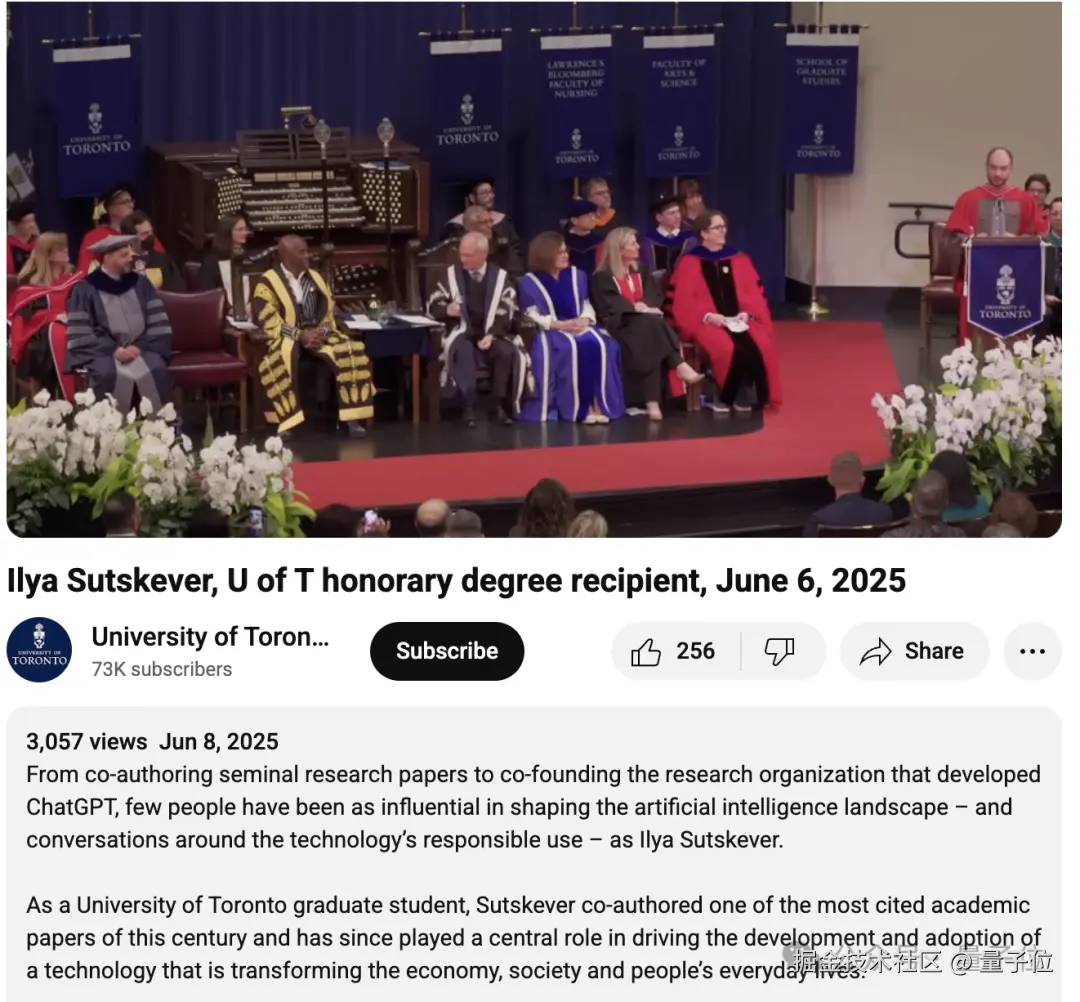Viewport: 1080px width, 1002px height.
Task: Click the first description paragraph about ChatGPT
Action: click(x=533, y=807)
